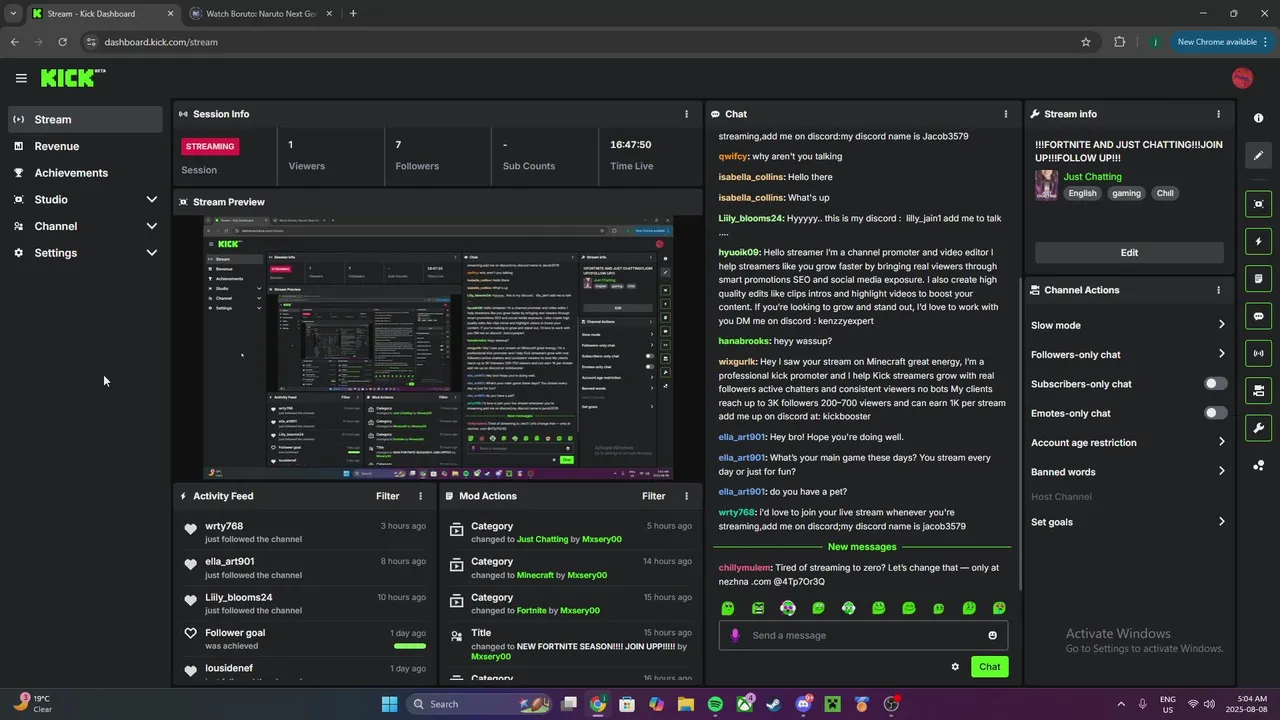Open Channel Actions three-dot menu
Image resolution: width=1280 pixels, height=720 pixels.
tap(1218, 290)
